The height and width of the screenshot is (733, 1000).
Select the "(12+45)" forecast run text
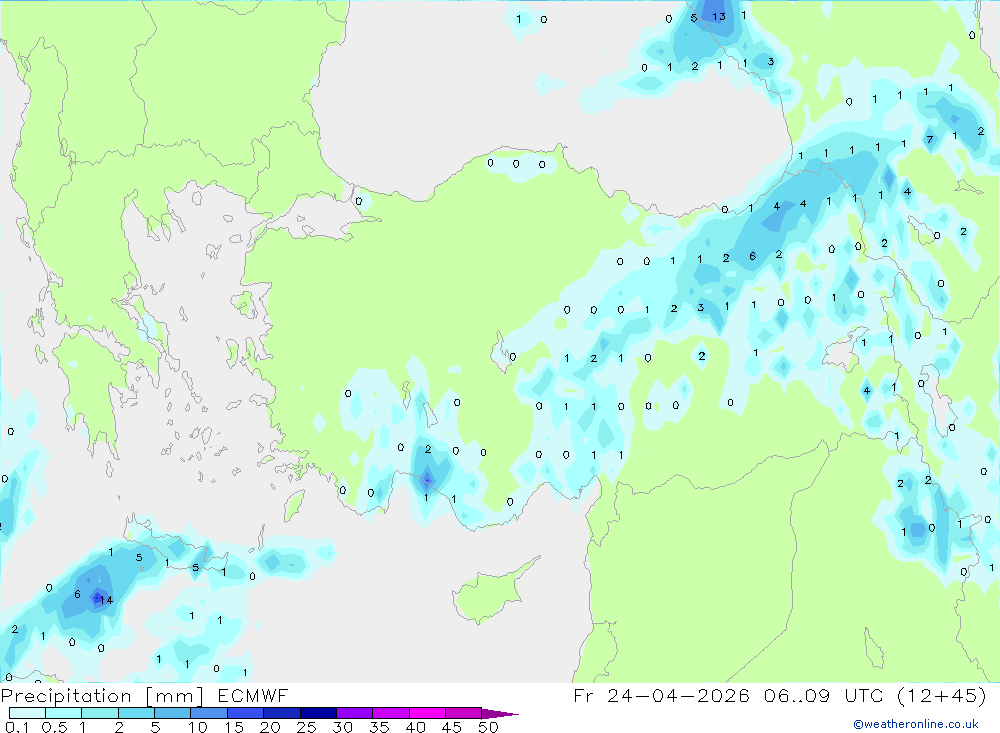941,696
